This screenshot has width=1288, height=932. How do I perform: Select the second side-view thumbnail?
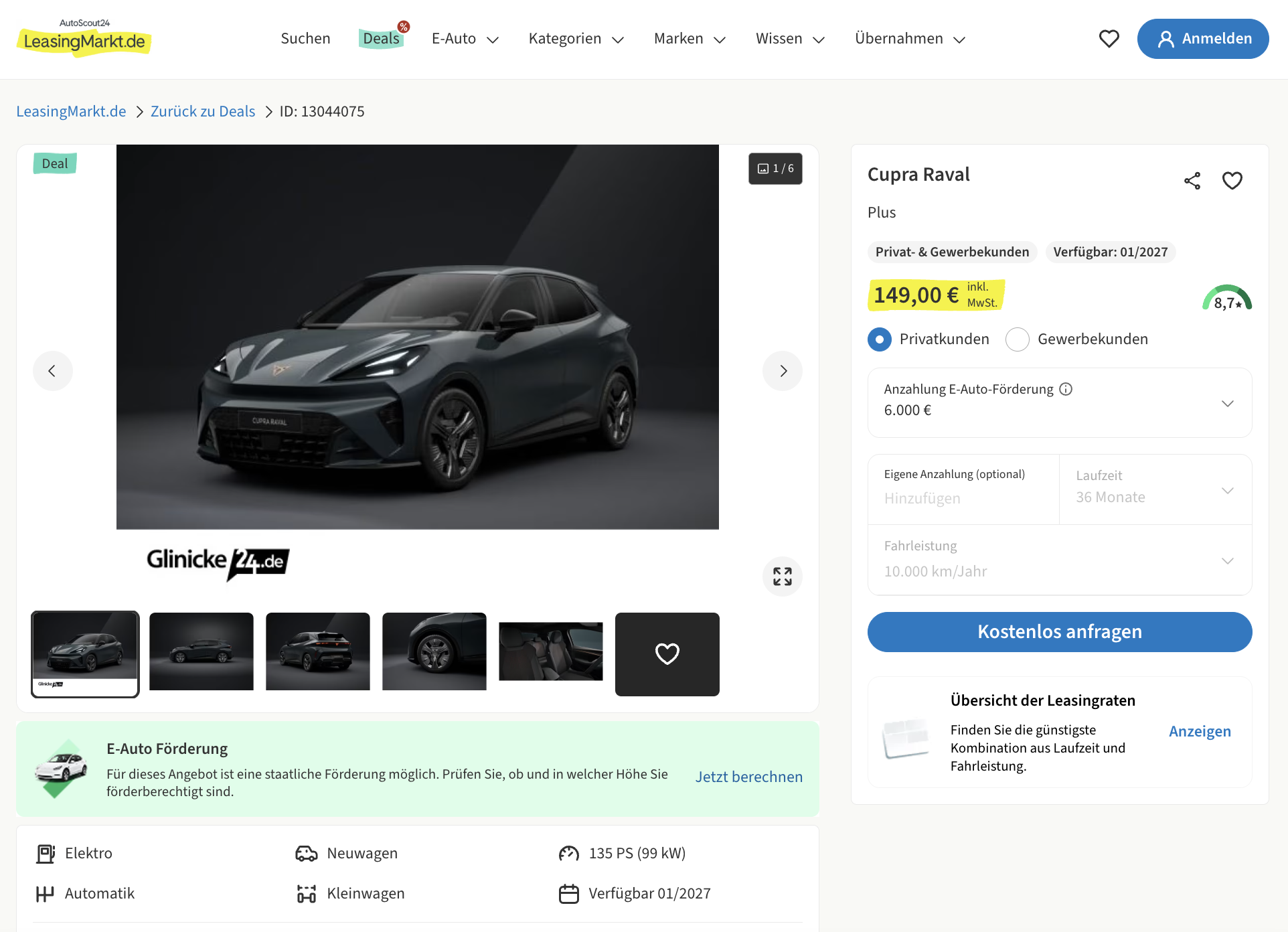202,651
